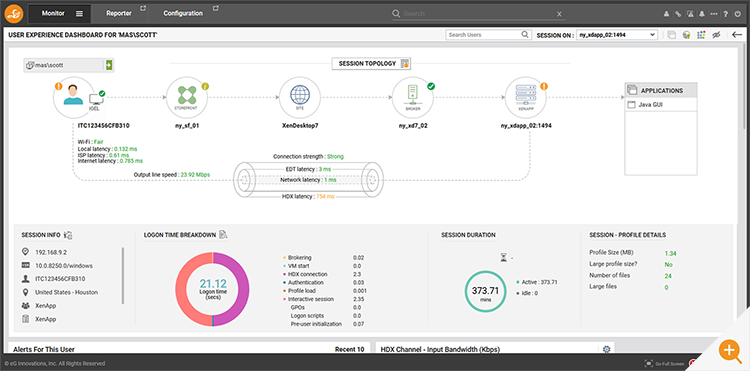The height and width of the screenshot is (371, 750).
Task: Click the header icon left of the bell
Action: point(690,14)
